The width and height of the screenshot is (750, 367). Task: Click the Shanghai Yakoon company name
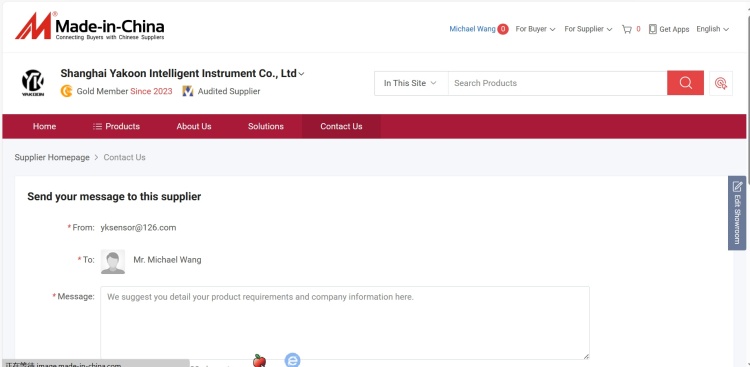178,74
